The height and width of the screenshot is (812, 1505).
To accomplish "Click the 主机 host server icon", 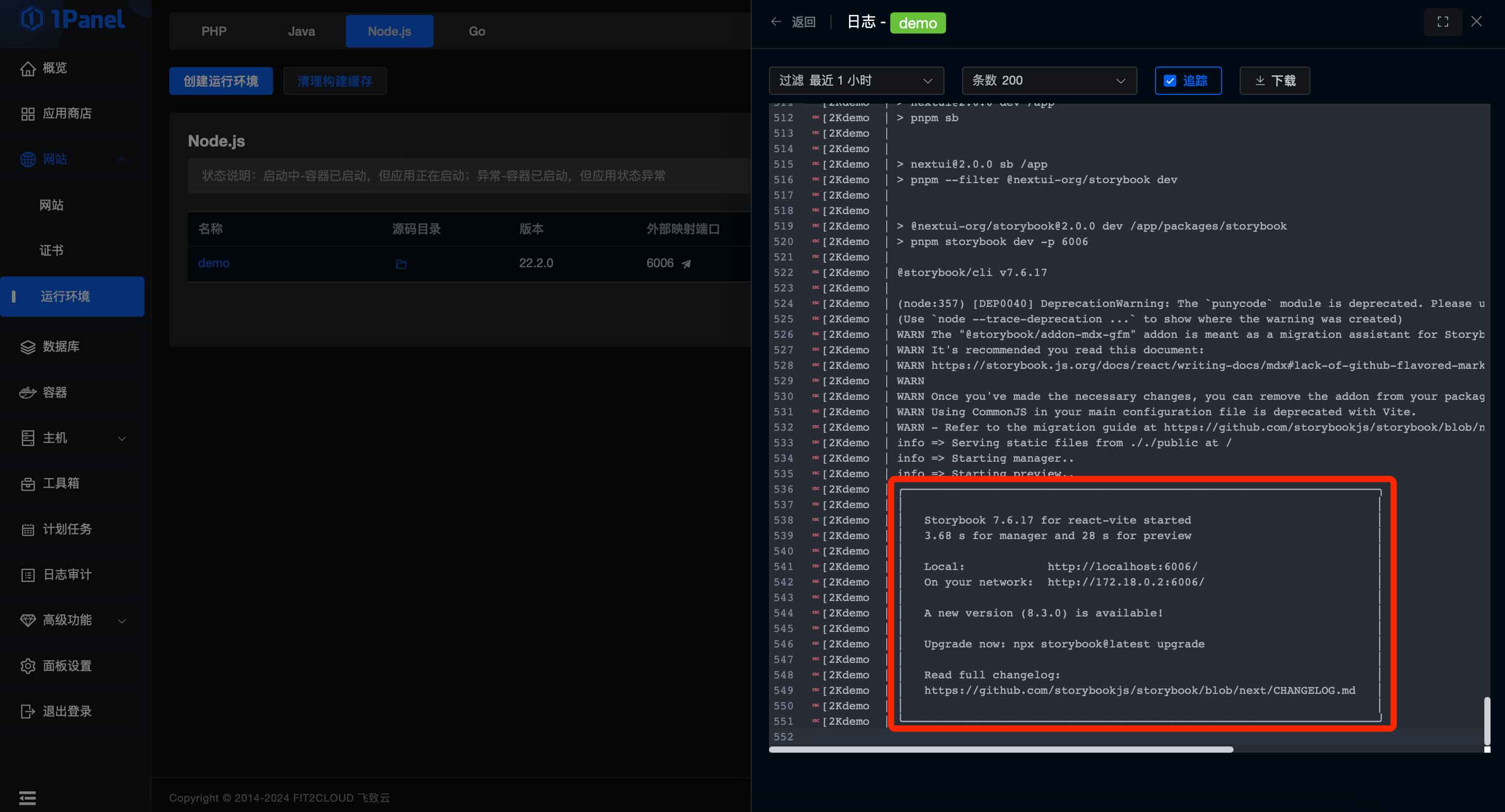I will pos(27,438).
